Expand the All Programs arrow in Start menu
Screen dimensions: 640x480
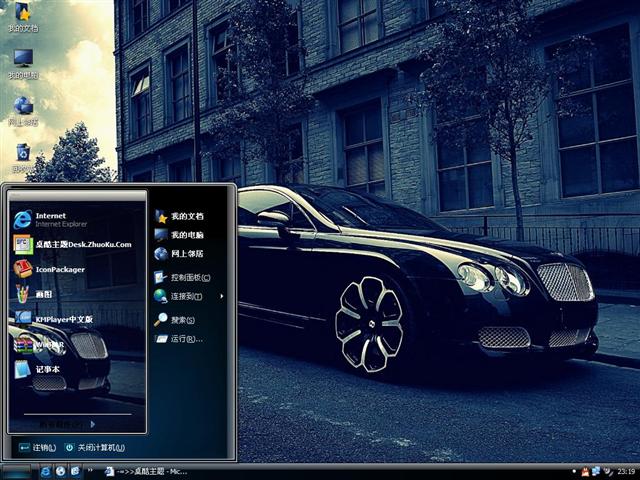click(x=92, y=424)
